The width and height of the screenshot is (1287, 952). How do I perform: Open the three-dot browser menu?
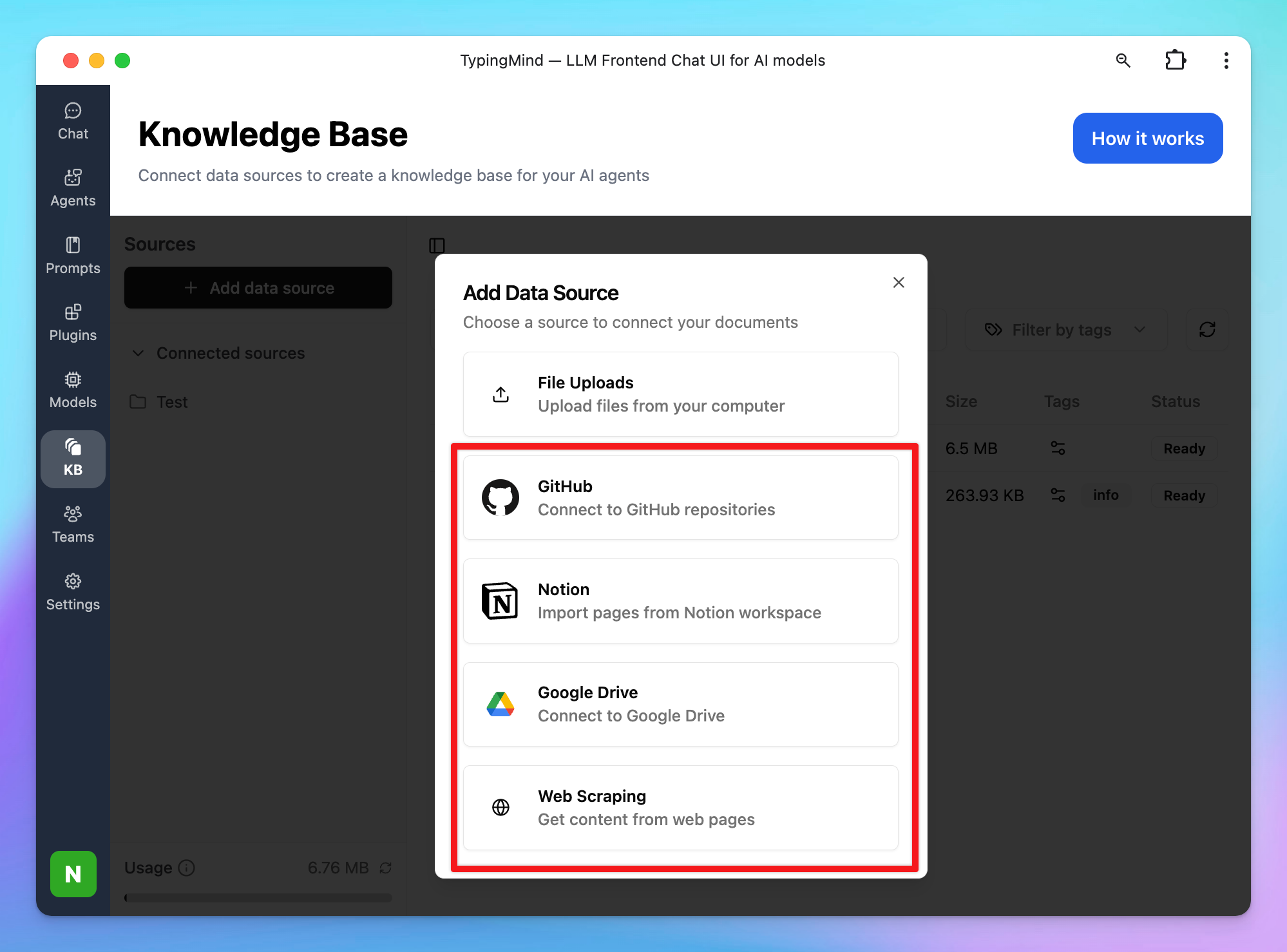coord(1226,61)
